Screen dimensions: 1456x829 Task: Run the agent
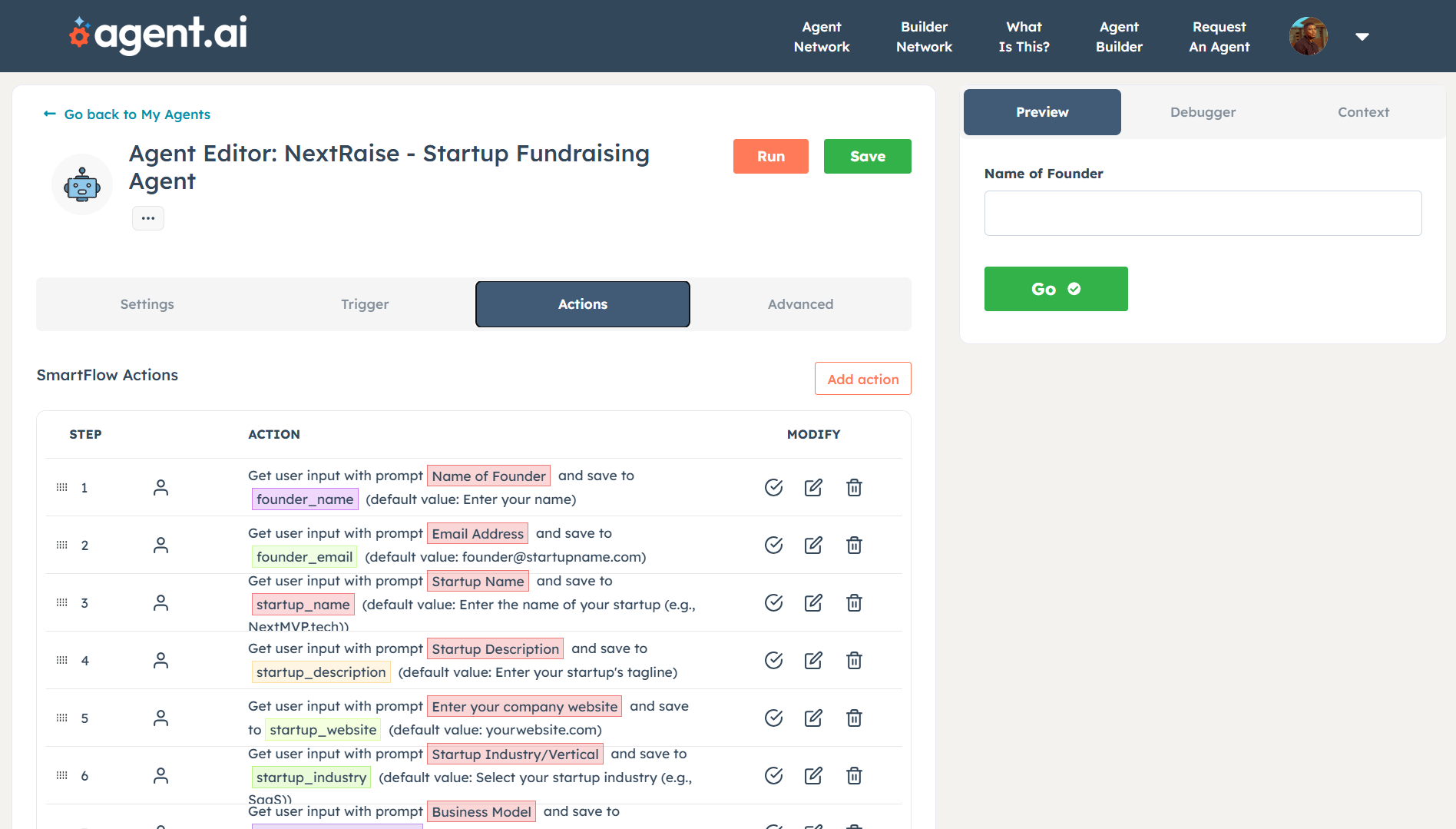coord(771,156)
